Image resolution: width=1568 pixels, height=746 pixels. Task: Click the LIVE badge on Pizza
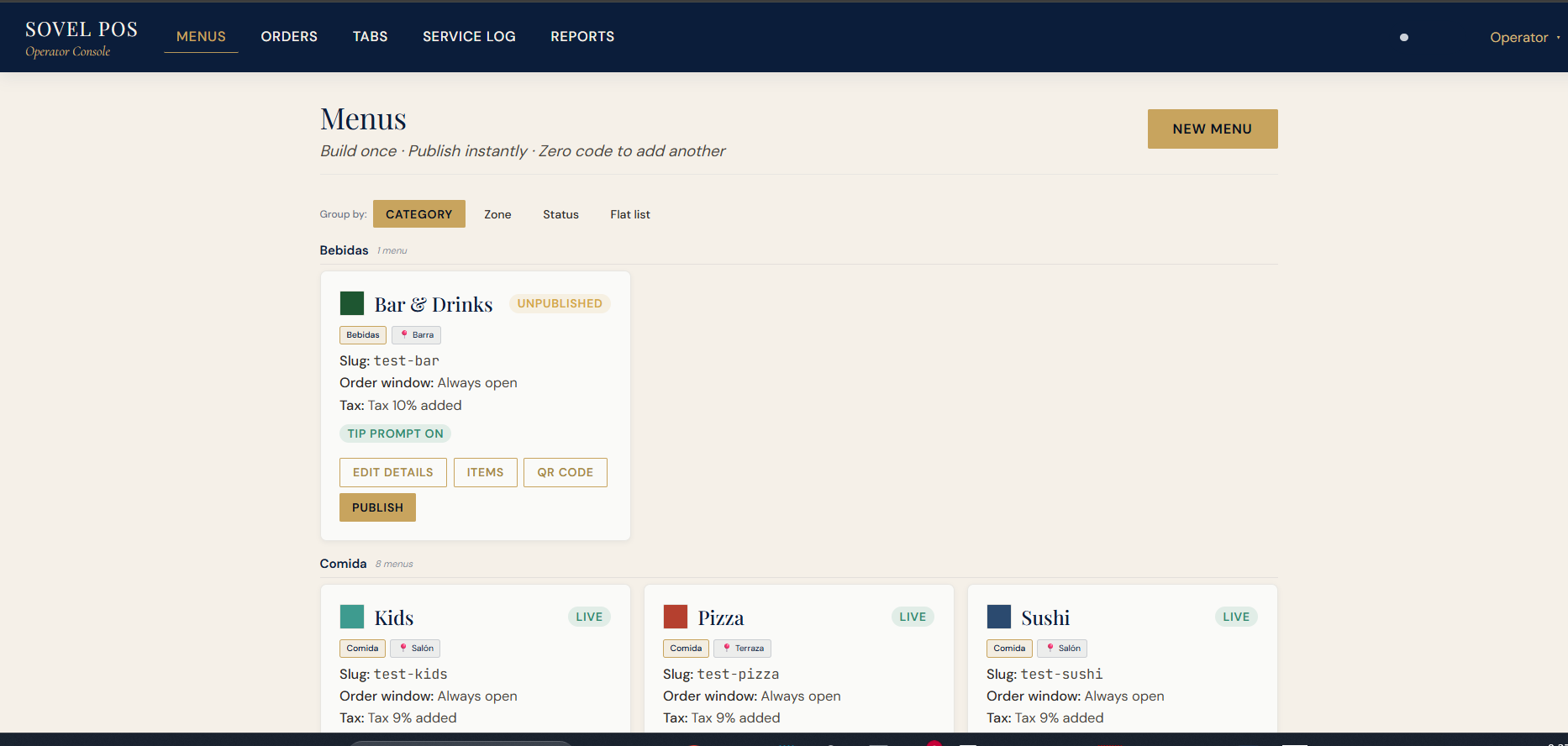tap(913, 617)
